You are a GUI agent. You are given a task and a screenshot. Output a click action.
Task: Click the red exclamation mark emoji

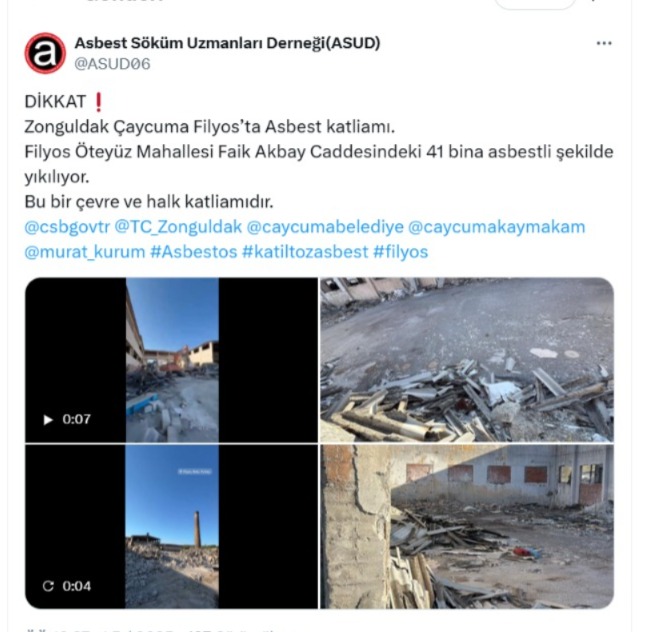(x=98, y=102)
